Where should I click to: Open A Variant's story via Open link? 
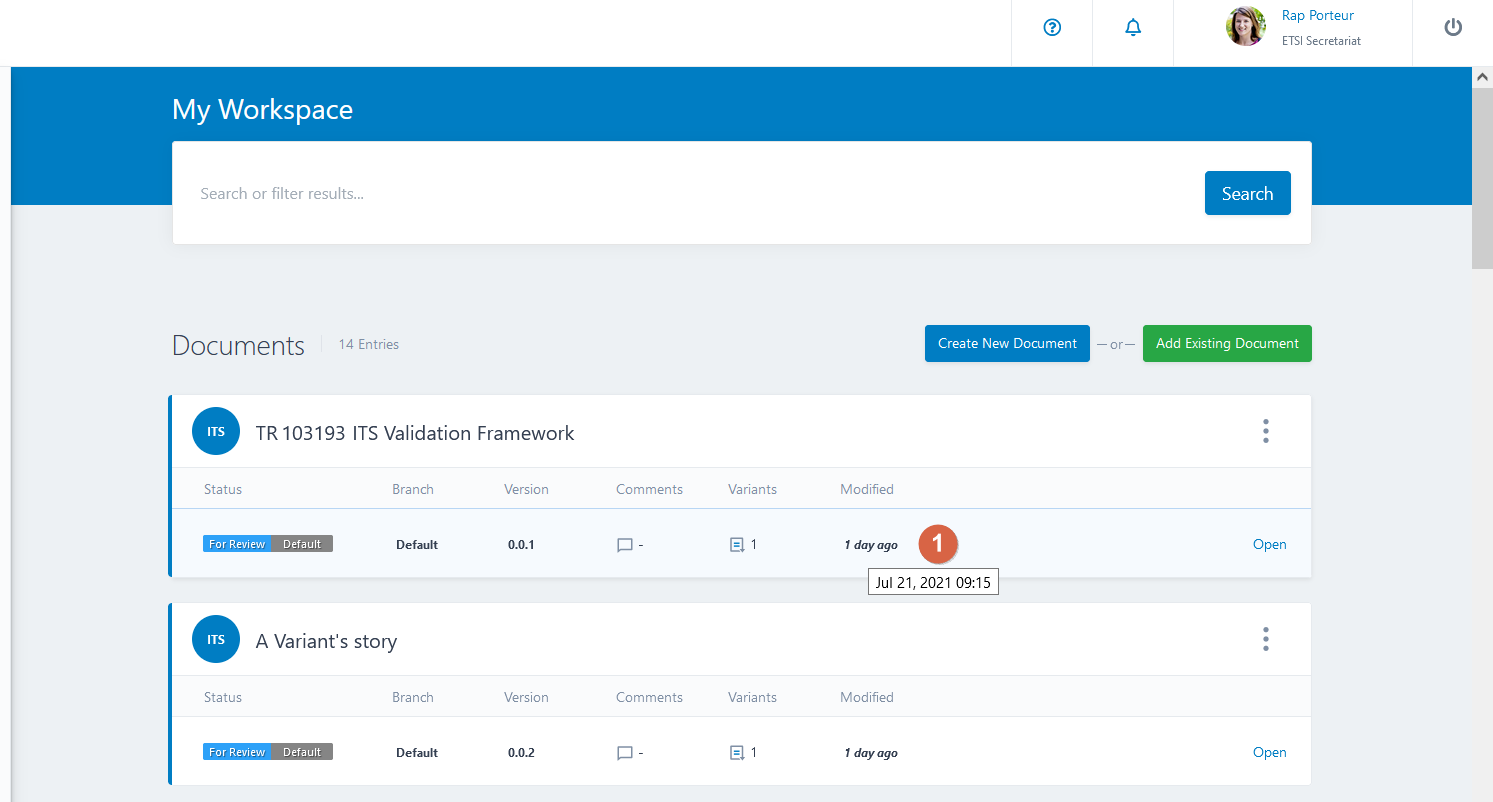[x=1269, y=753]
